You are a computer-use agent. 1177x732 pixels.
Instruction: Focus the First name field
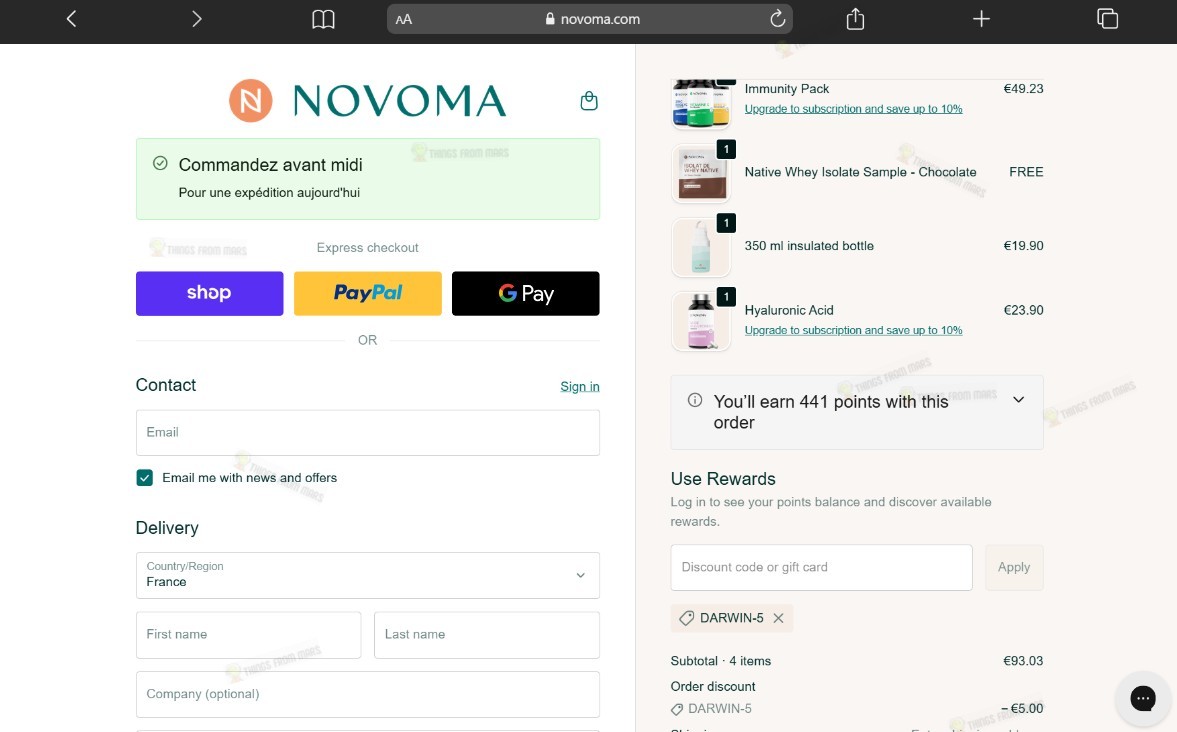[x=248, y=634]
